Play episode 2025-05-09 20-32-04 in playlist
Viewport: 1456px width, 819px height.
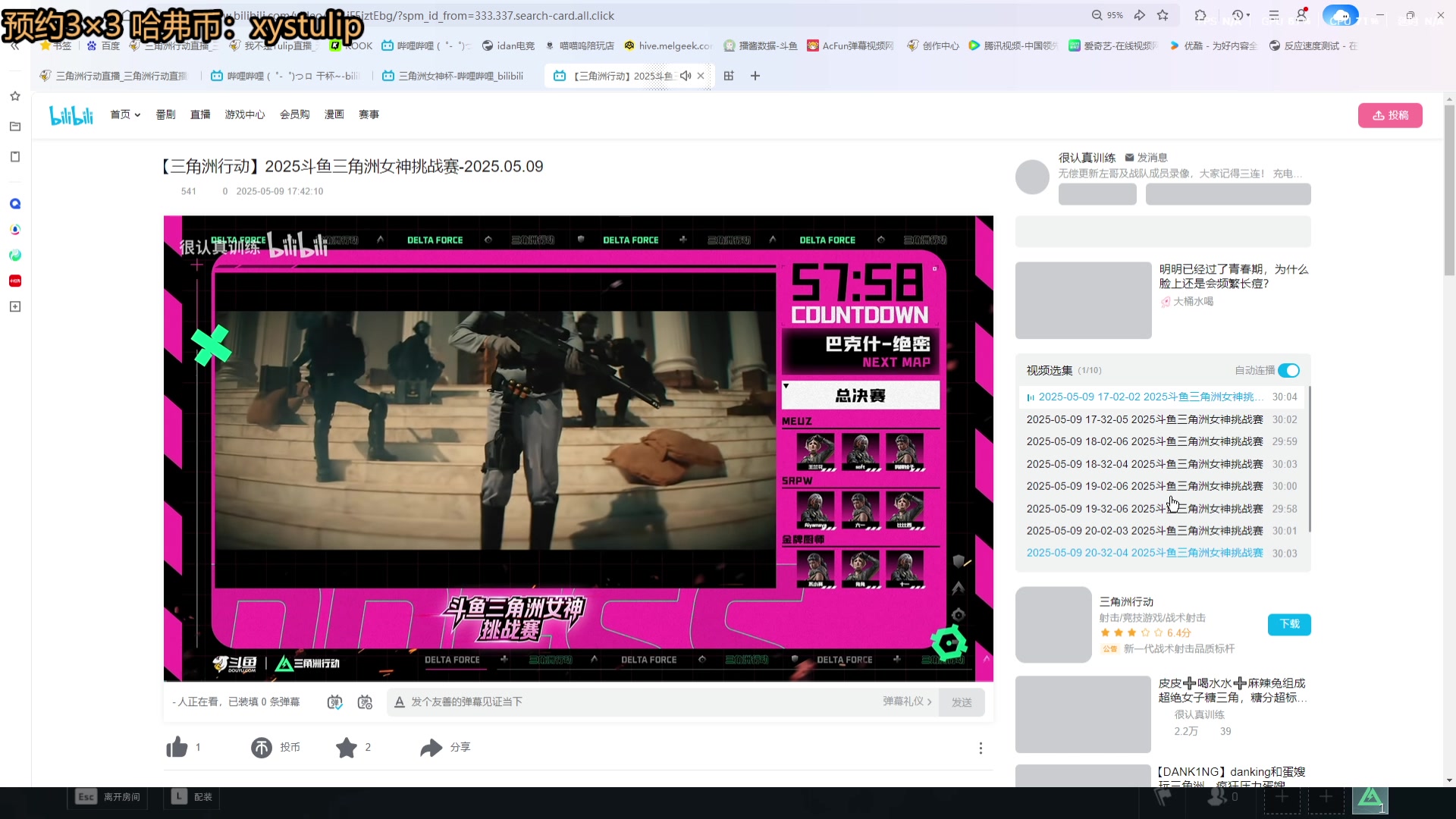point(1162,553)
